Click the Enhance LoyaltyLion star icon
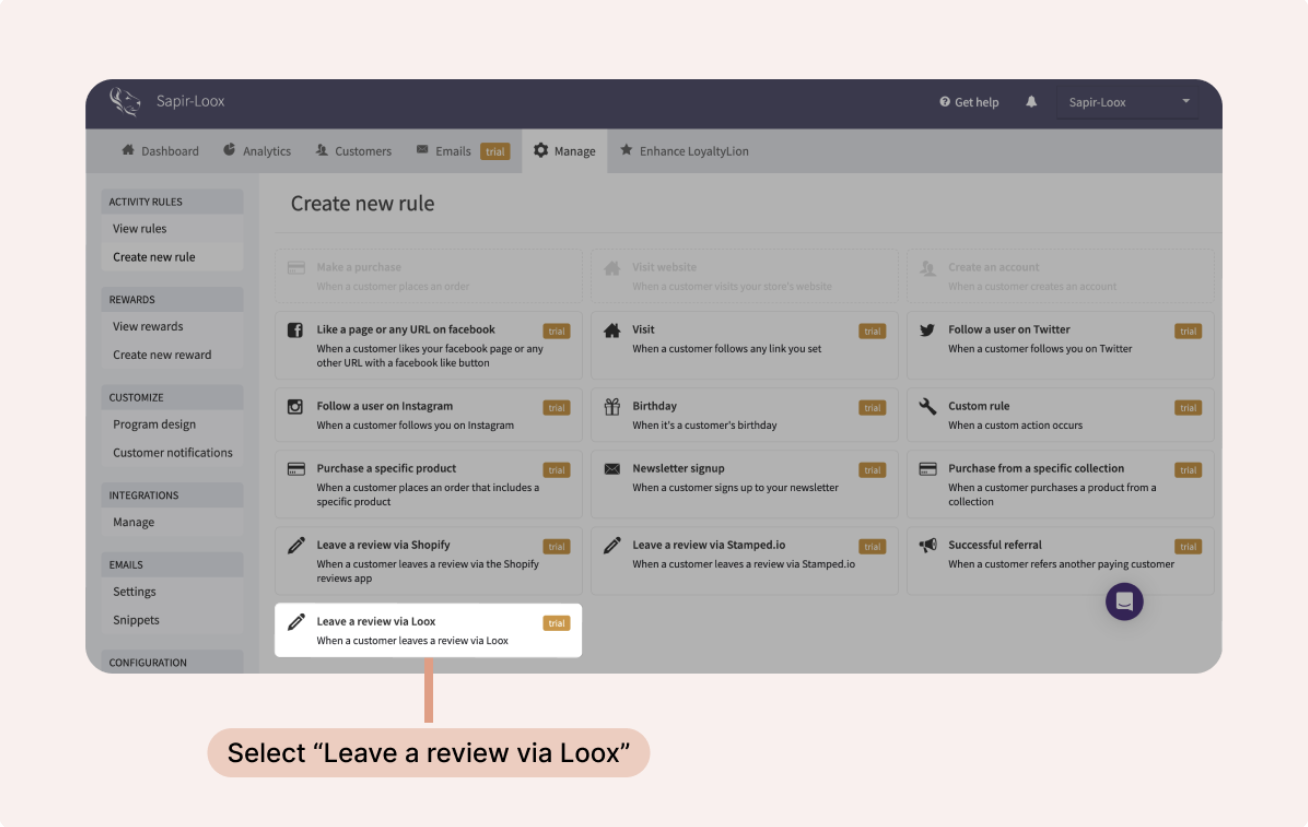Image resolution: width=1308 pixels, height=827 pixels. tap(626, 150)
